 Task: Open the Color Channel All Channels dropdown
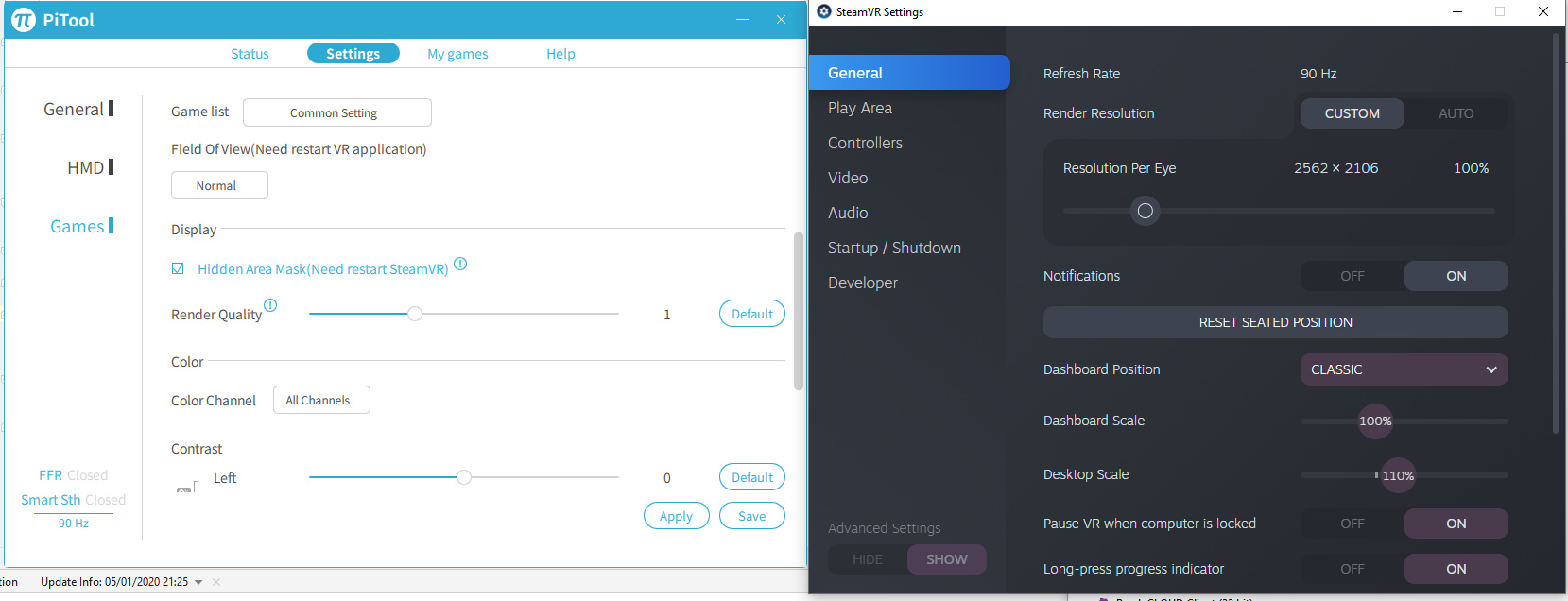pyautogui.click(x=321, y=400)
